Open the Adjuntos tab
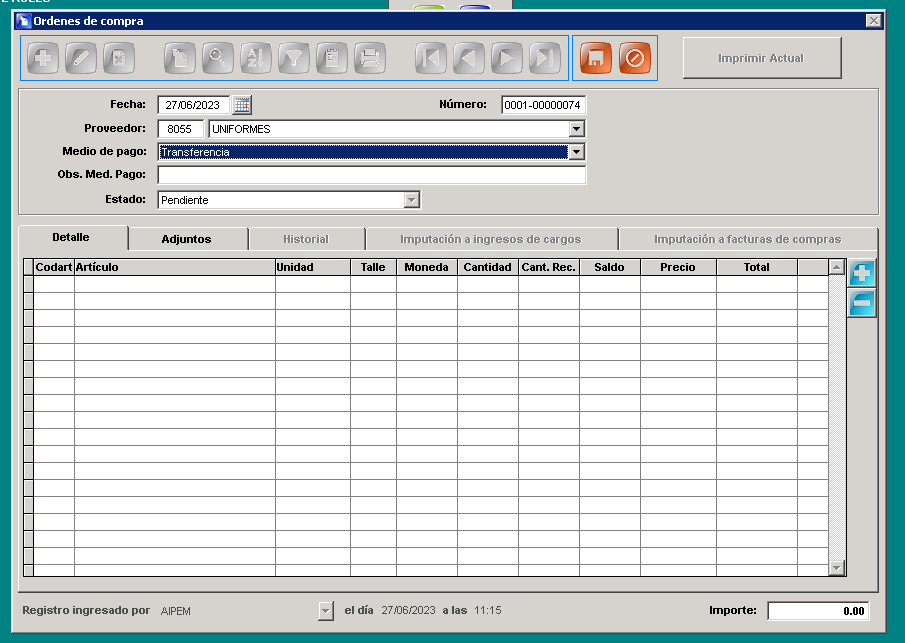This screenshot has height=643, width=905. (x=186, y=239)
